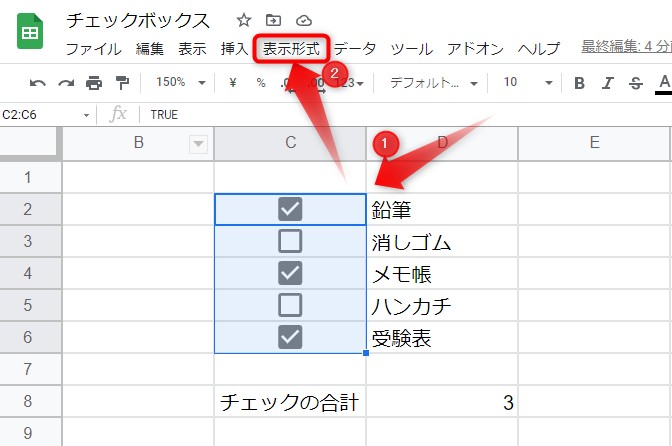Undo the last action
The height and width of the screenshot is (446, 672).
click(x=38, y=82)
